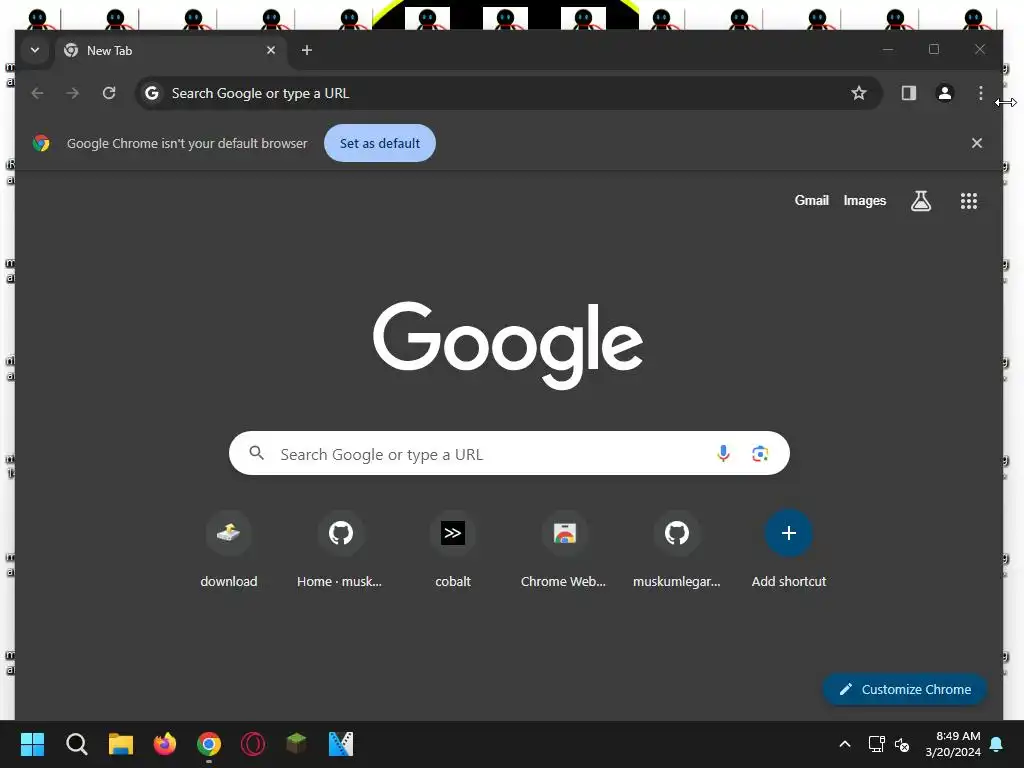The image size is (1024, 768).
Task: Click the Customize Chrome button
Action: 904,689
